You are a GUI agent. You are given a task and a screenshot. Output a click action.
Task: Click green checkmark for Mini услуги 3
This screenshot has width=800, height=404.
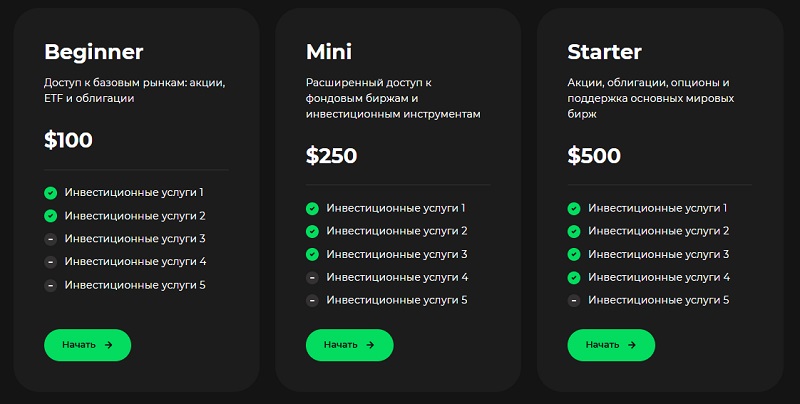312,254
